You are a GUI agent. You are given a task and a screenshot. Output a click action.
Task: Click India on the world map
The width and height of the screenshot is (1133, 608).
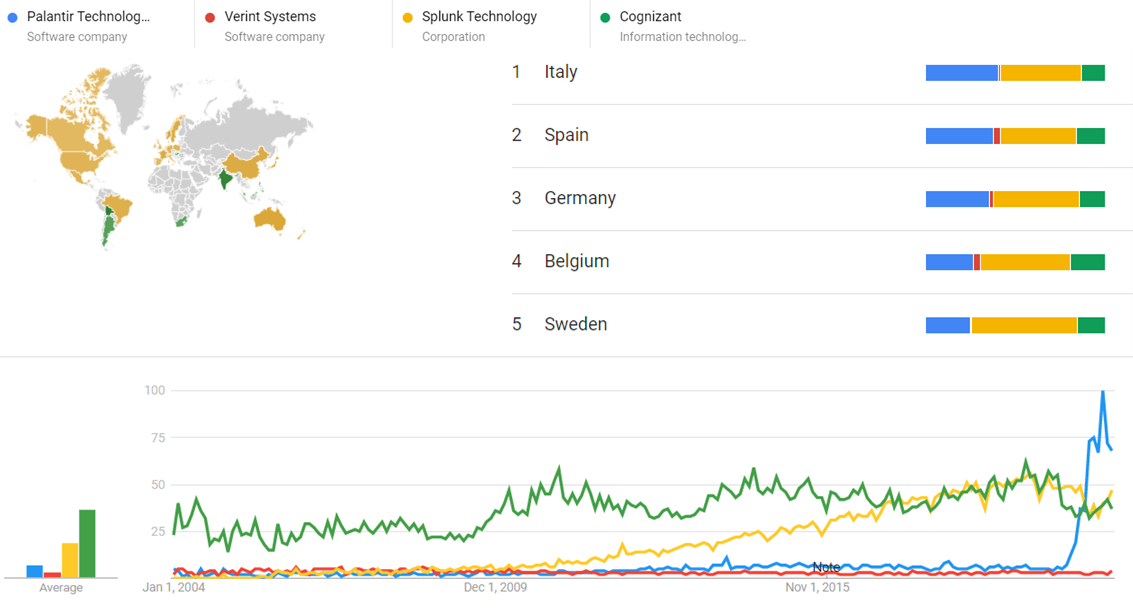[x=229, y=180]
